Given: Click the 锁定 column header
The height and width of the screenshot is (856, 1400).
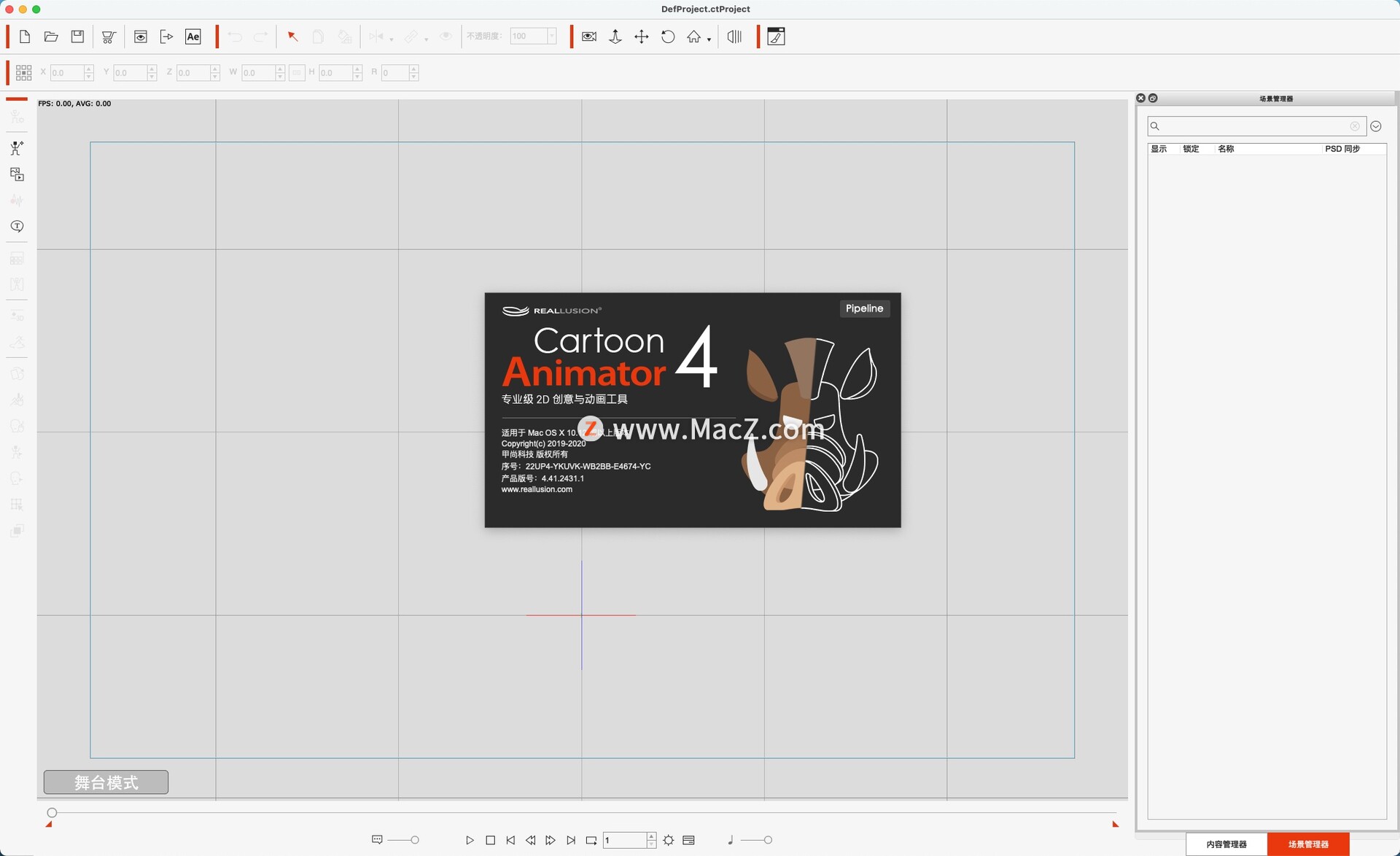Looking at the screenshot, I should 1191,149.
